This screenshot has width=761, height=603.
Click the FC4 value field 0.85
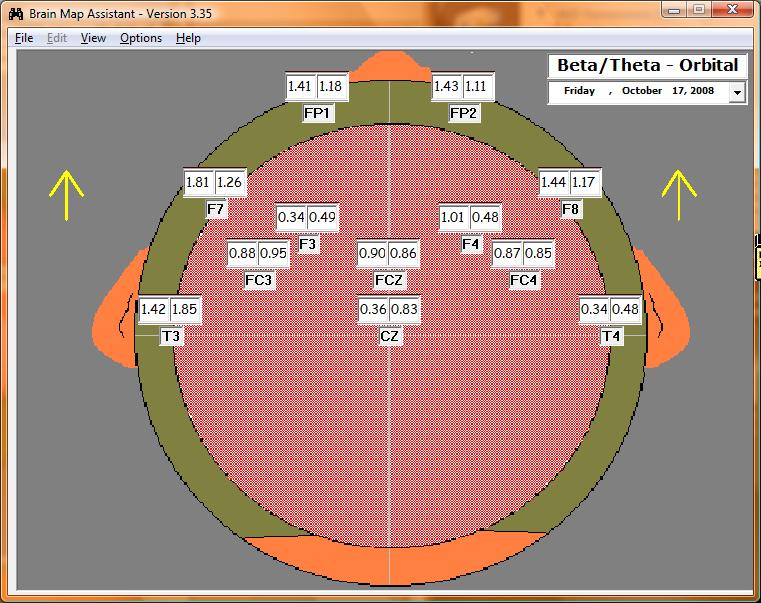coord(538,253)
